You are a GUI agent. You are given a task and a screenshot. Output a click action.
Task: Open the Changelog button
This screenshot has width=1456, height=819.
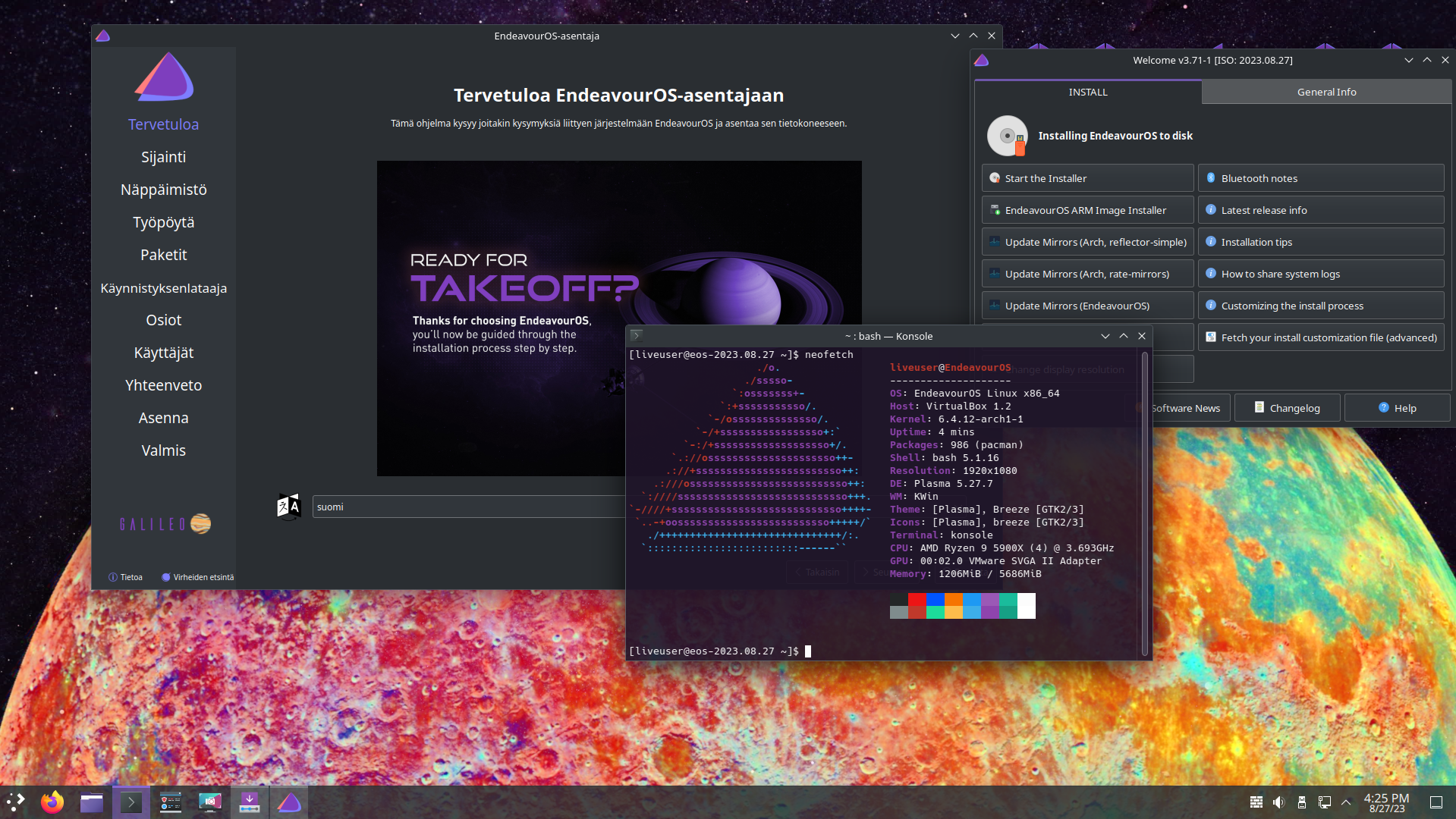click(x=1287, y=408)
